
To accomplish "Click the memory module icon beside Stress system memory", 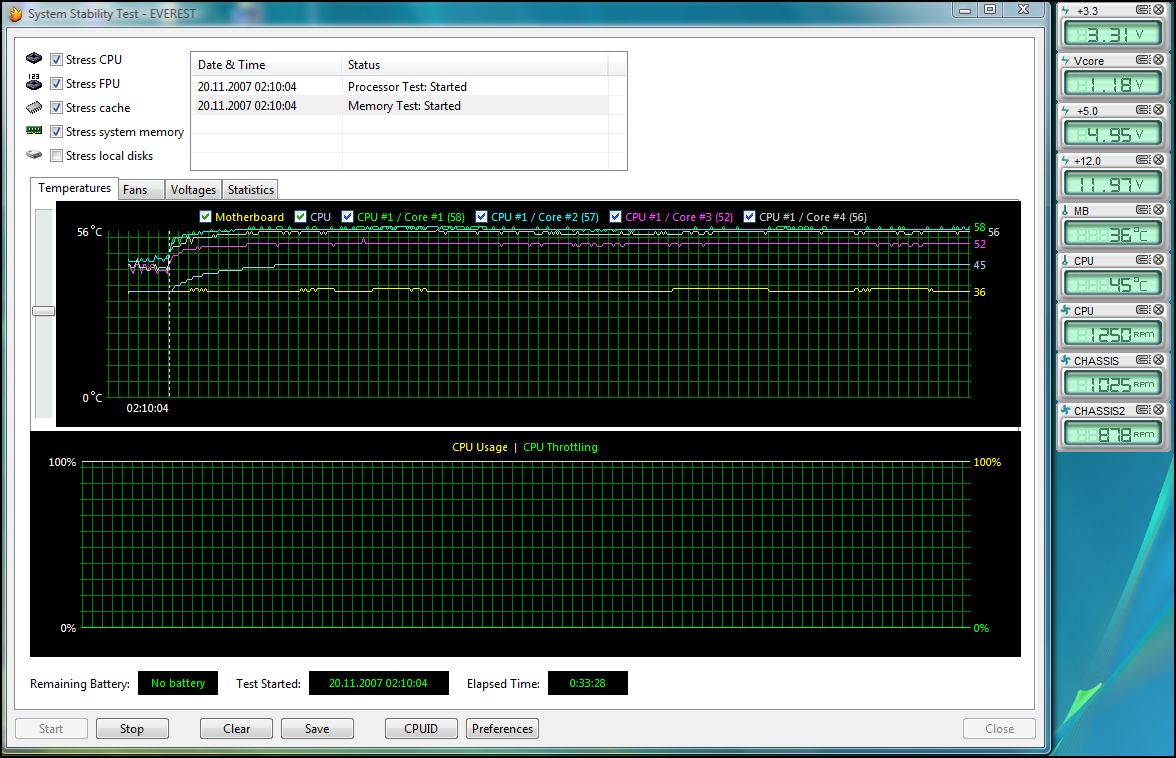I will click(x=34, y=130).
